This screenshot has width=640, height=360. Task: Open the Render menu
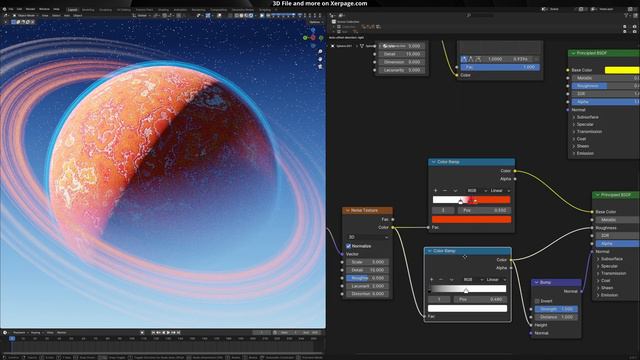coord(31,9)
